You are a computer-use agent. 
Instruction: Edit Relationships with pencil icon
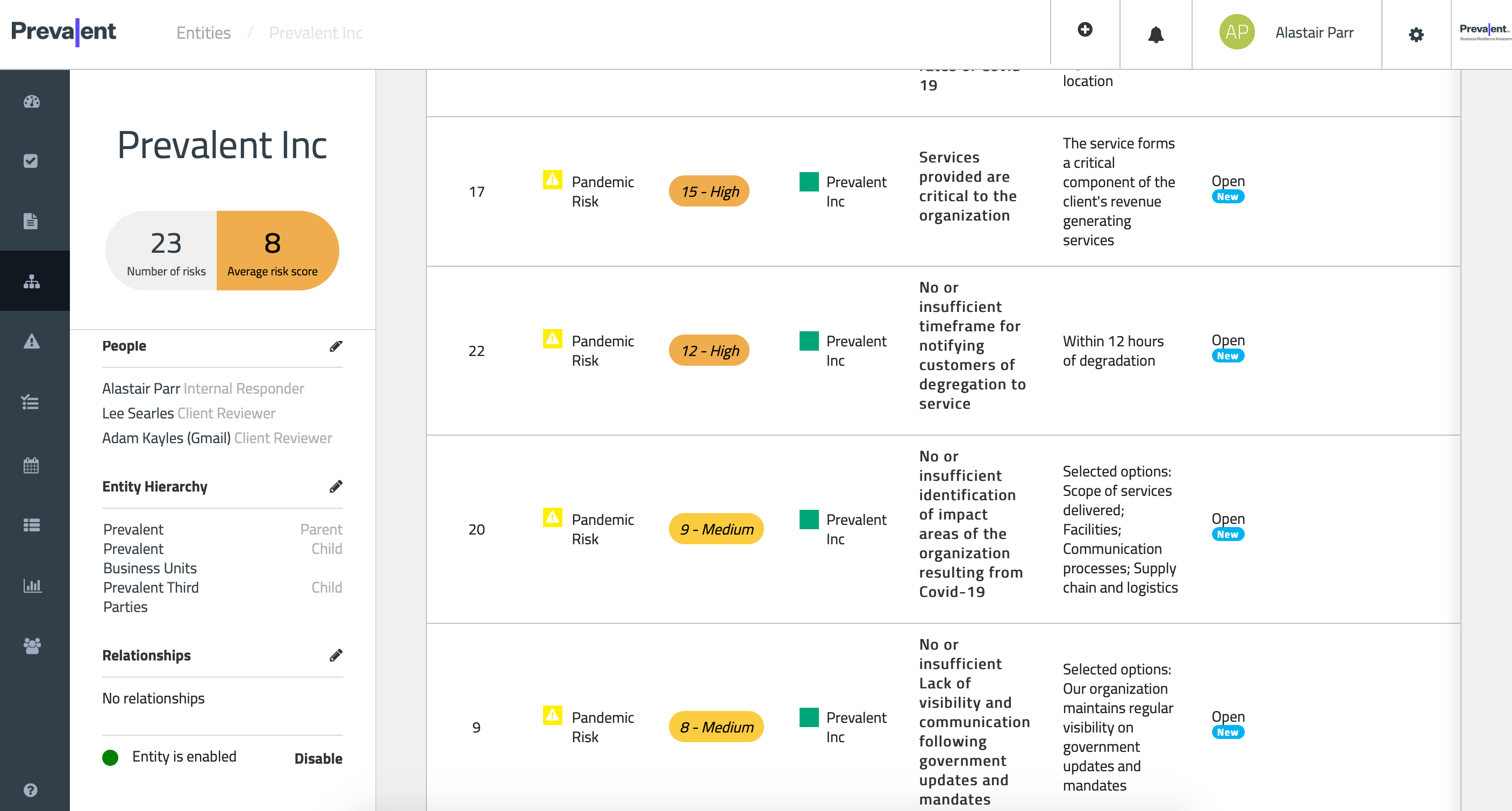click(336, 656)
